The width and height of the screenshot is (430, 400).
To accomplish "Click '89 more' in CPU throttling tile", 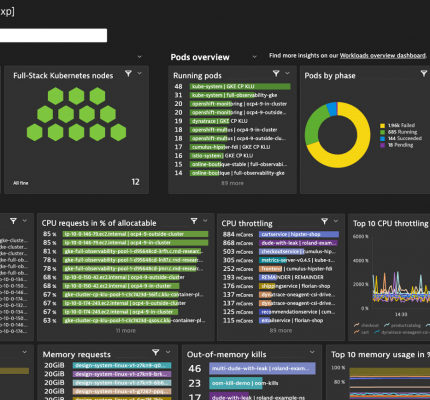I will click(x=281, y=330).
